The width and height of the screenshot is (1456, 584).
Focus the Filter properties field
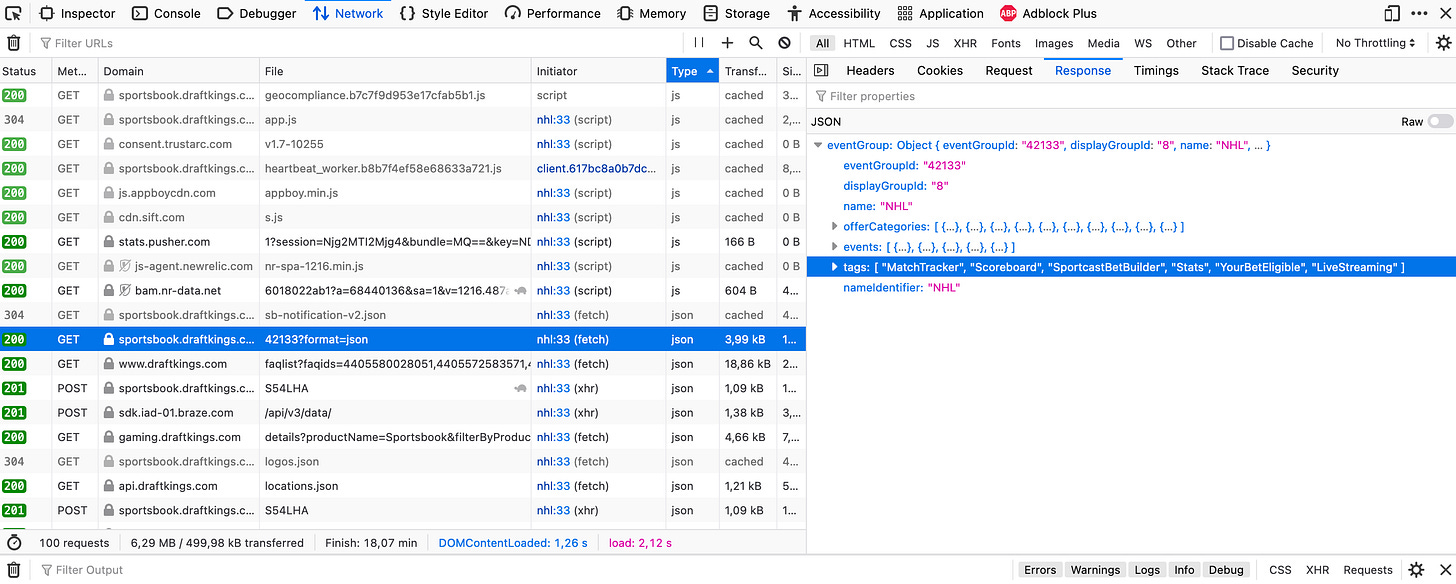point(1130,96)
